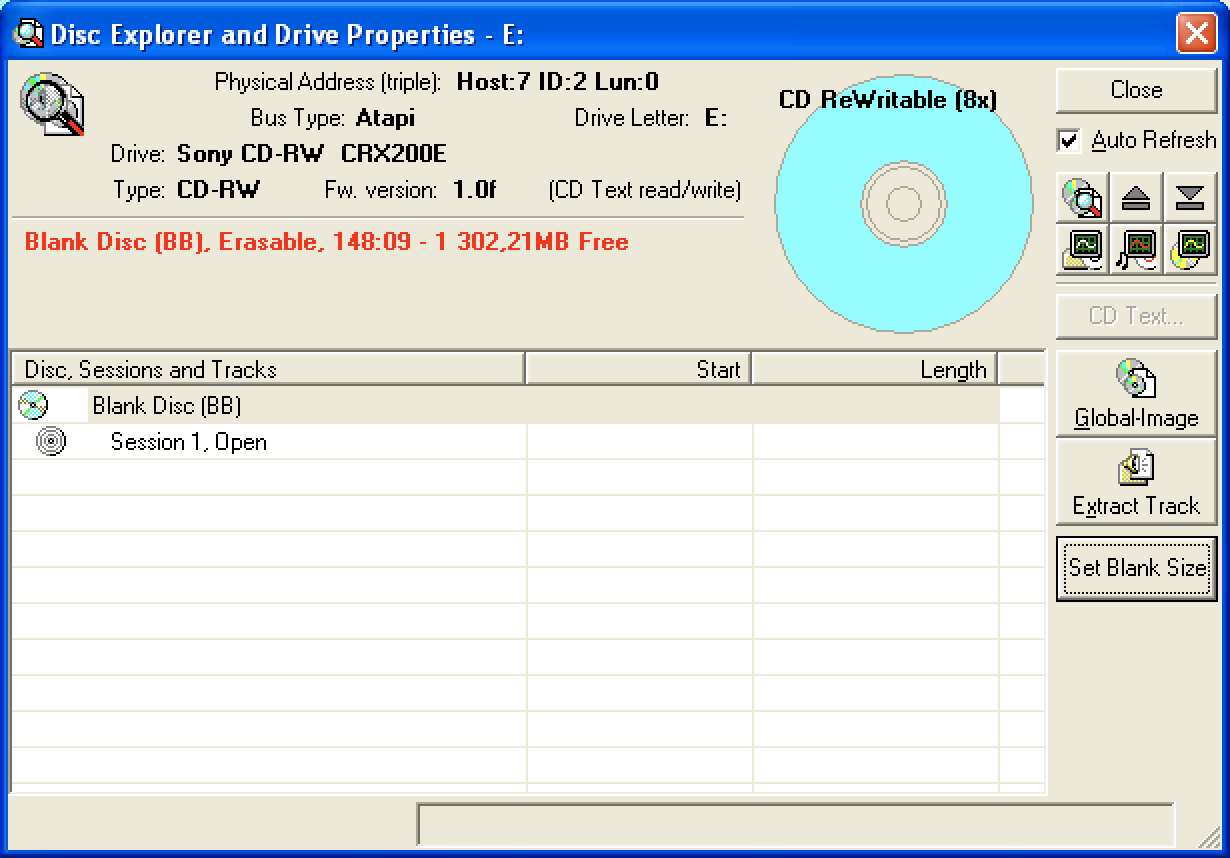This screenshot has height=858, width=1230.
Task: Load the disc tray with the down-arrow icon
Action: (1190, 198)
